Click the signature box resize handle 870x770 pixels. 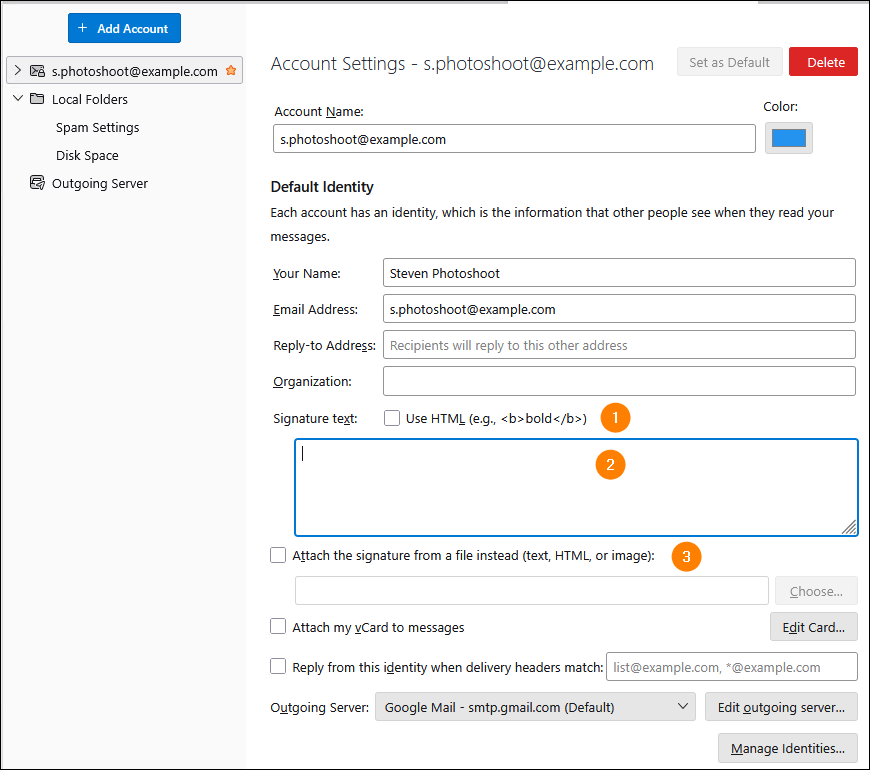pos(849,527)
